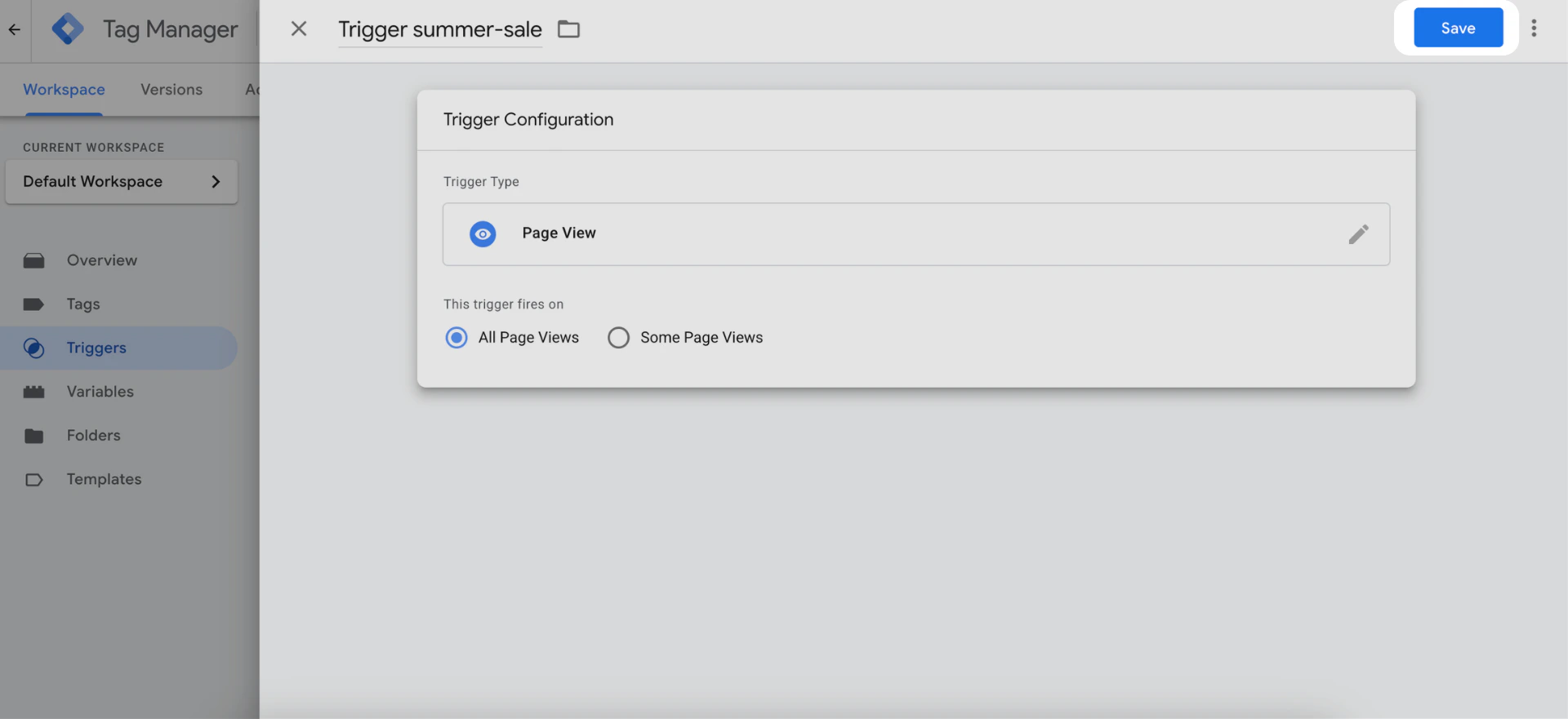
Task: Click the Variables brick icon
Action: click(33, 392)
